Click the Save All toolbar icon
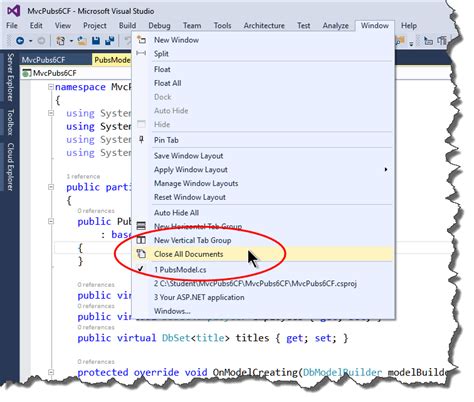 (x=110, y=41)
